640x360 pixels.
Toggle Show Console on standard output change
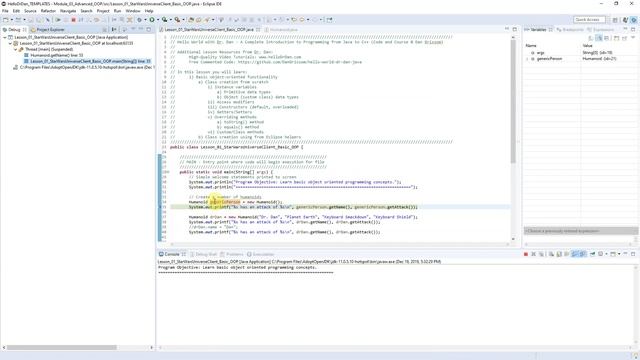coord(575,254)
